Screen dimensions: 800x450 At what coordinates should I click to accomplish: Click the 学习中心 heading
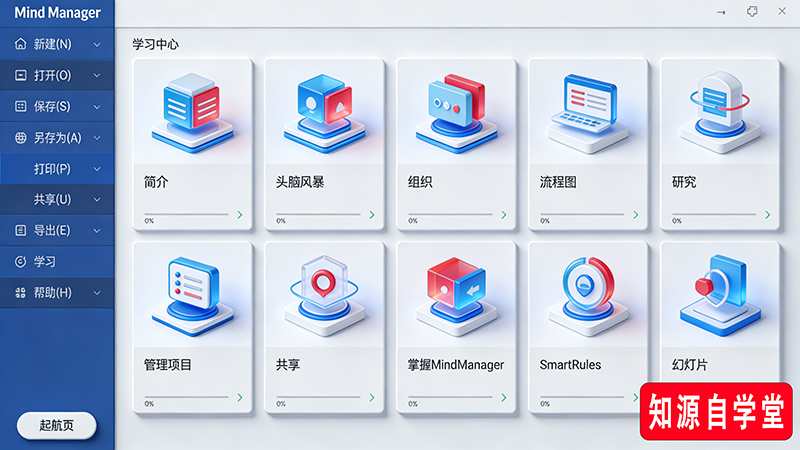(156, 44)
